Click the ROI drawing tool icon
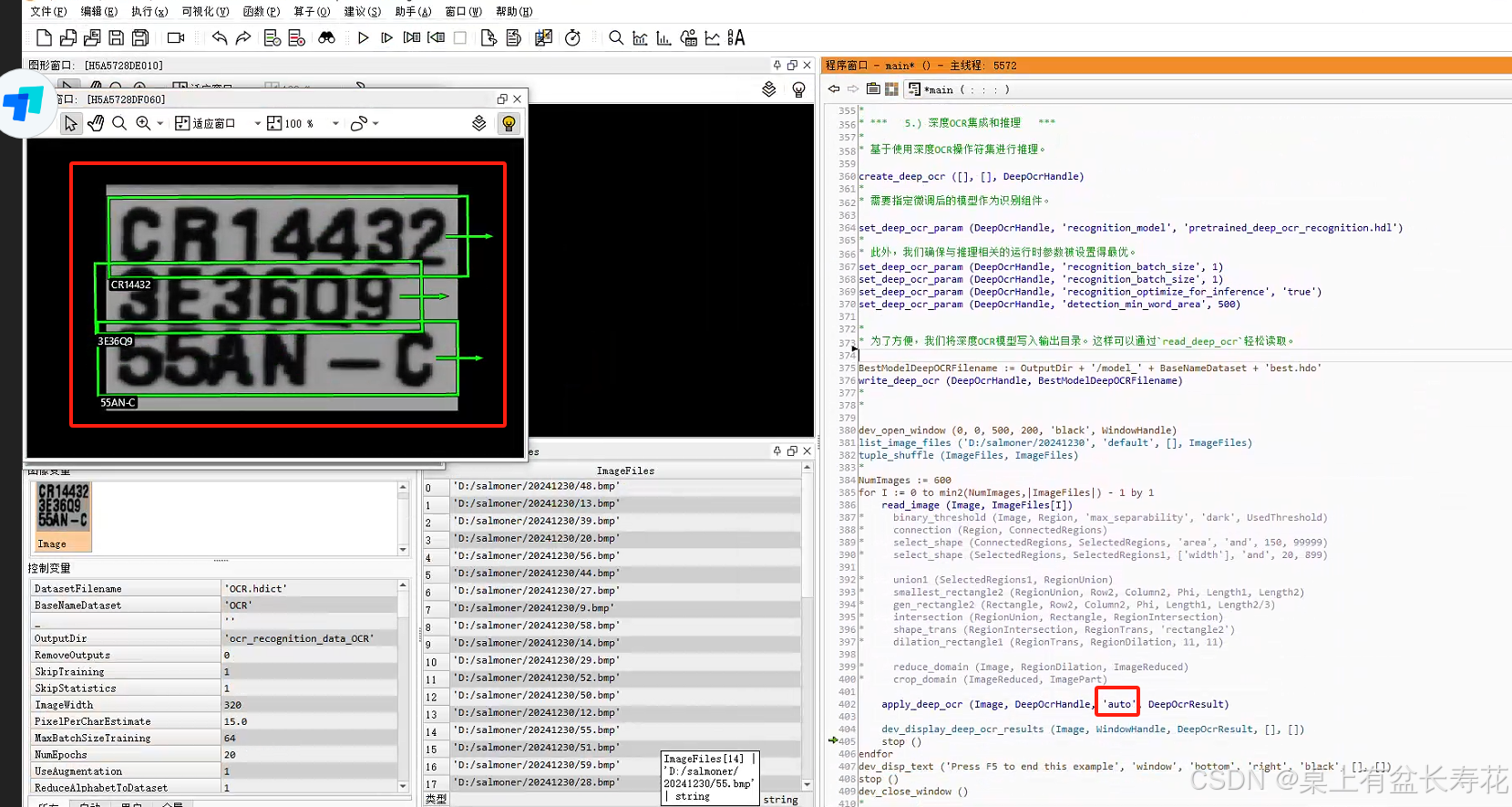The width and height of the screenshot is (1512, 807). (x=358, y=123)
